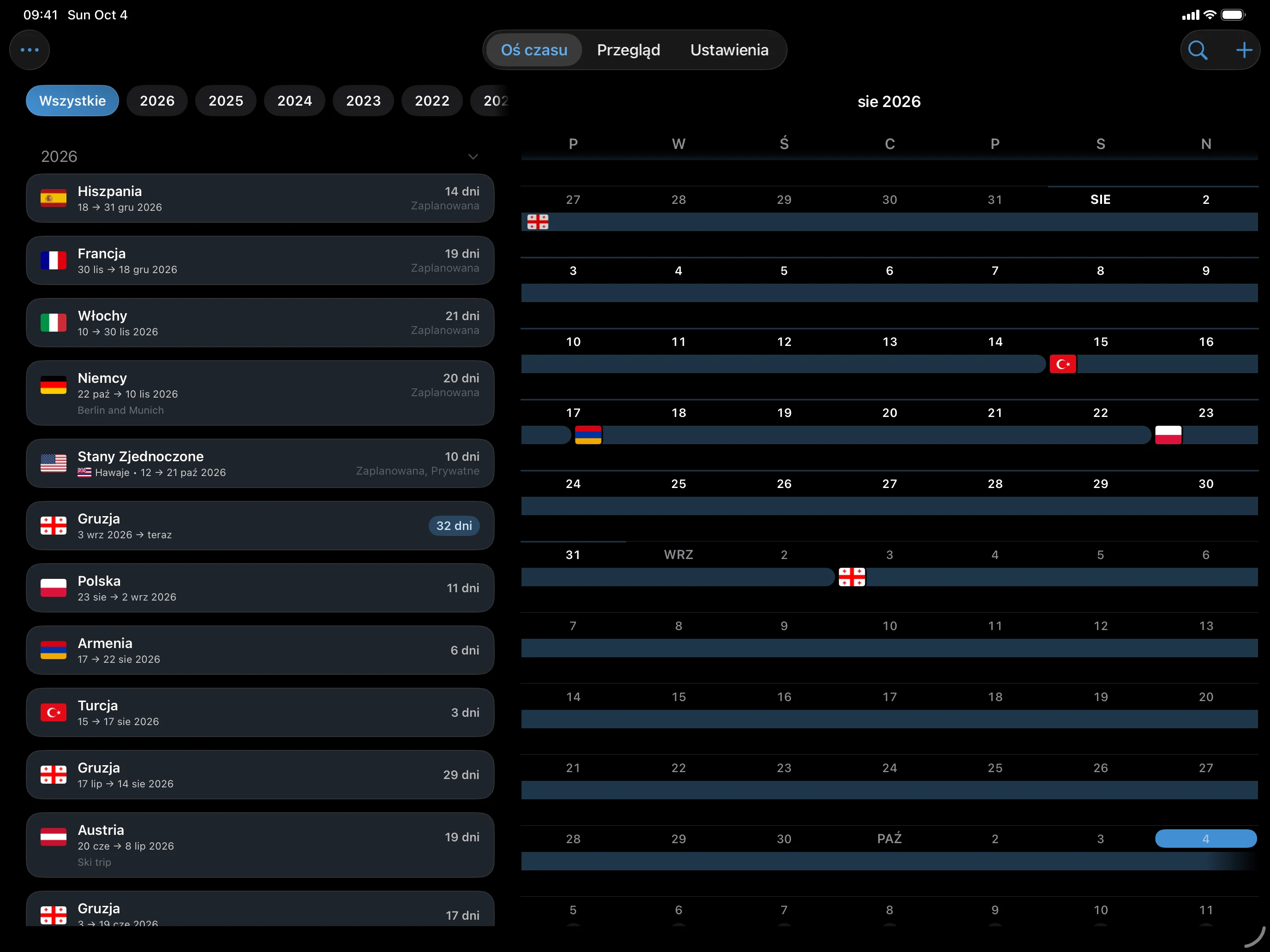This screenshot has height=952, width=1270.
Task: Open the Ustawienia tab
Action: point(729,50)
